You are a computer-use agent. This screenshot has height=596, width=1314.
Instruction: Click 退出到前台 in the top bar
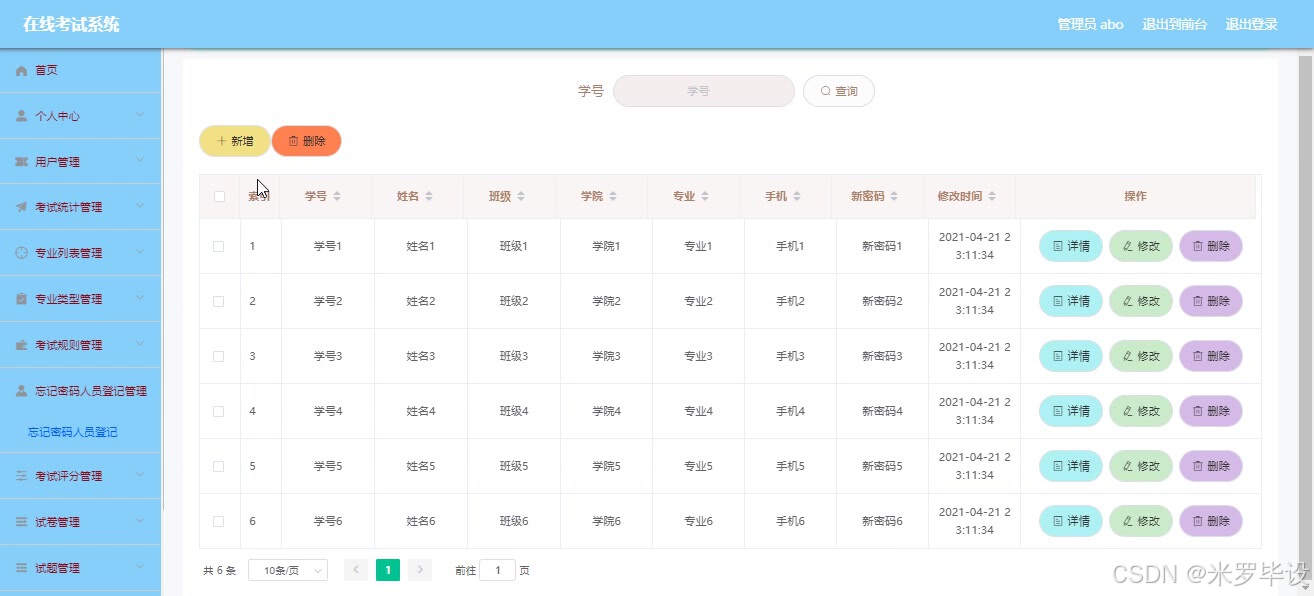coord(1175,24)
